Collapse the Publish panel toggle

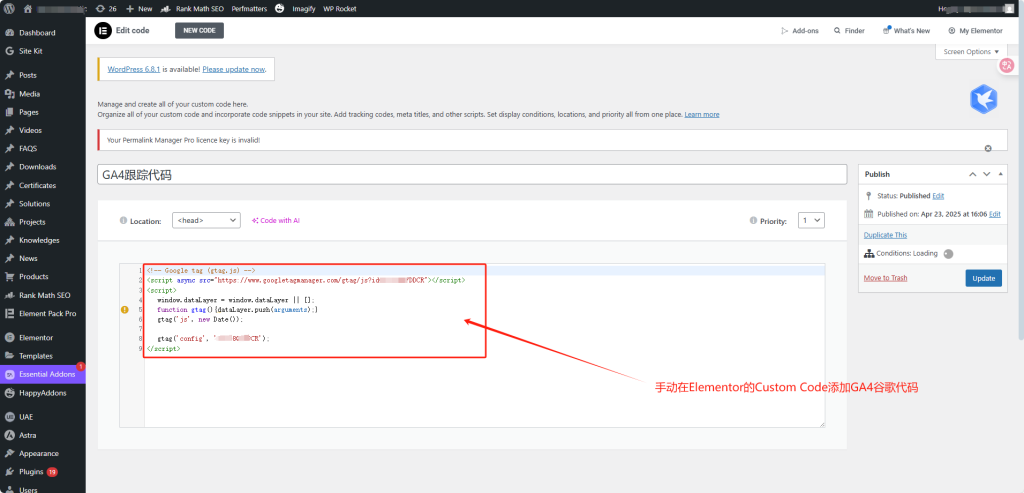point(1002,174)
